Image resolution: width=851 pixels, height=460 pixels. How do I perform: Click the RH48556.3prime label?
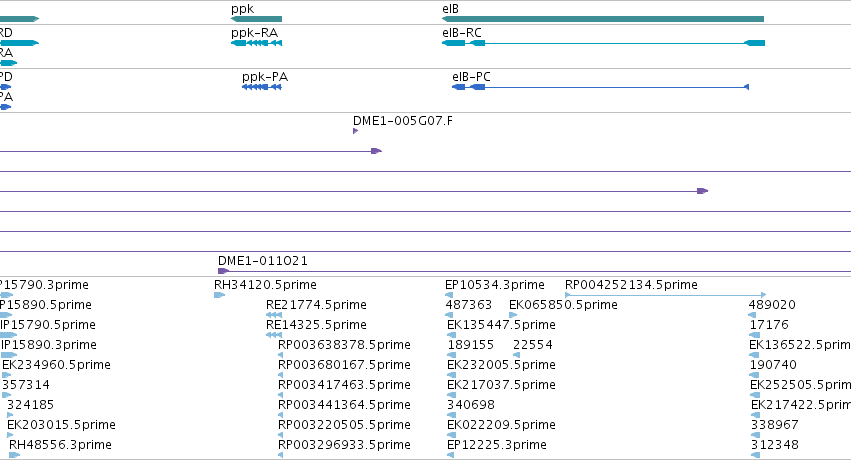pos(60,445)
